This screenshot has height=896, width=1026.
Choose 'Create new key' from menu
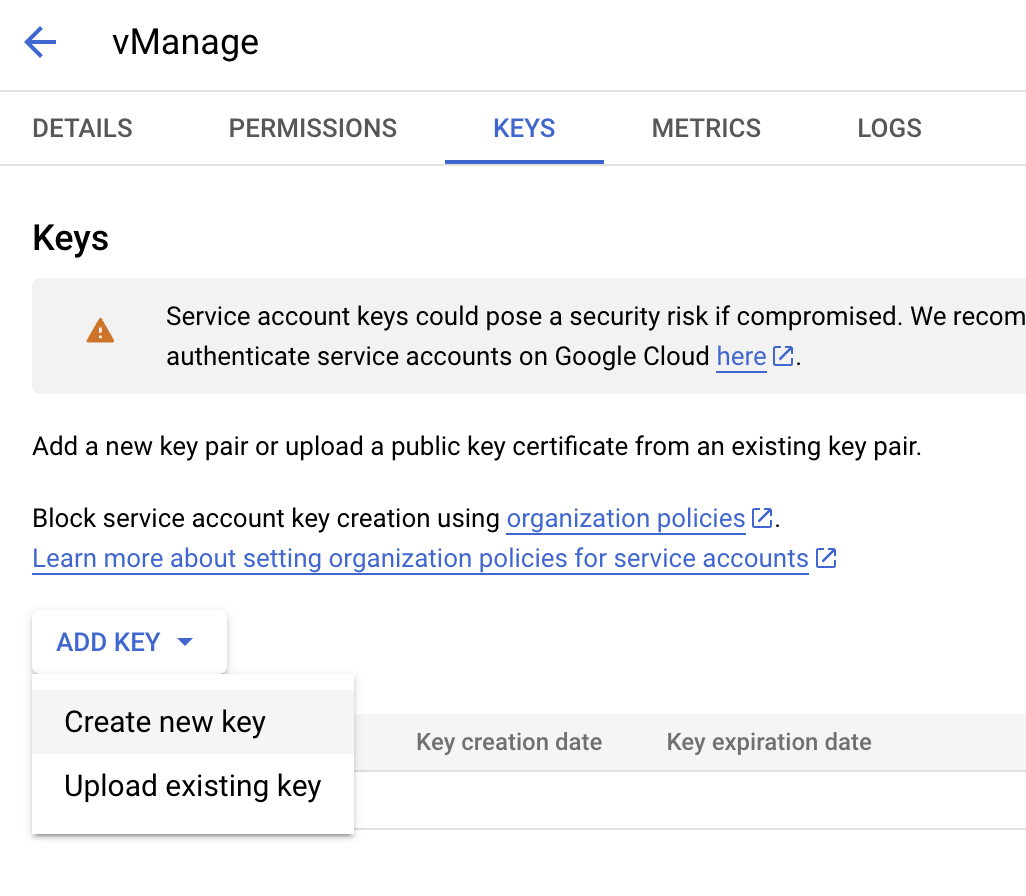pyautogui.click(x=193, y=722)
